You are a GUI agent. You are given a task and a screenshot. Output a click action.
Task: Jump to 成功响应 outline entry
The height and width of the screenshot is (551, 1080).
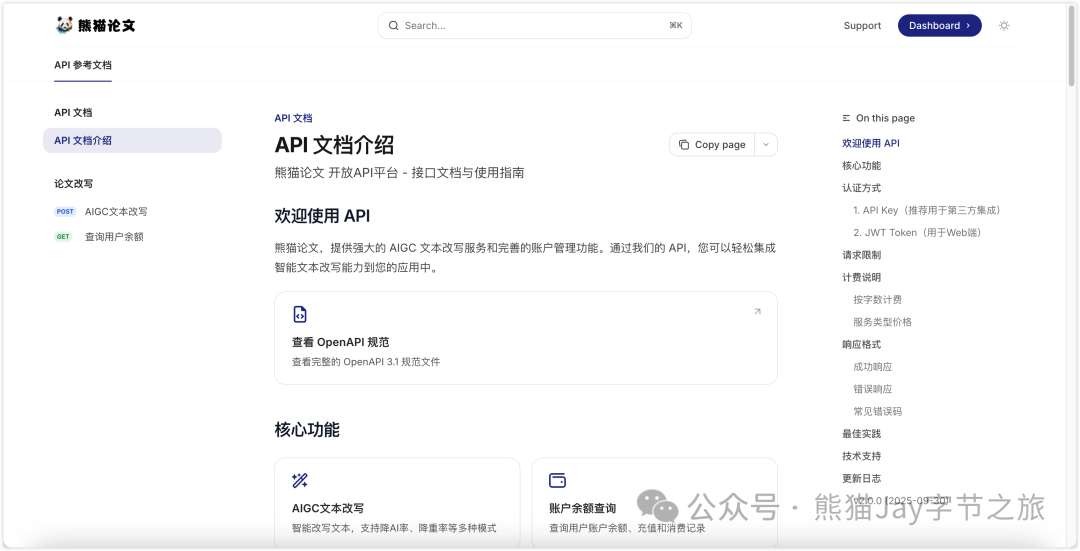click(873, 367)
